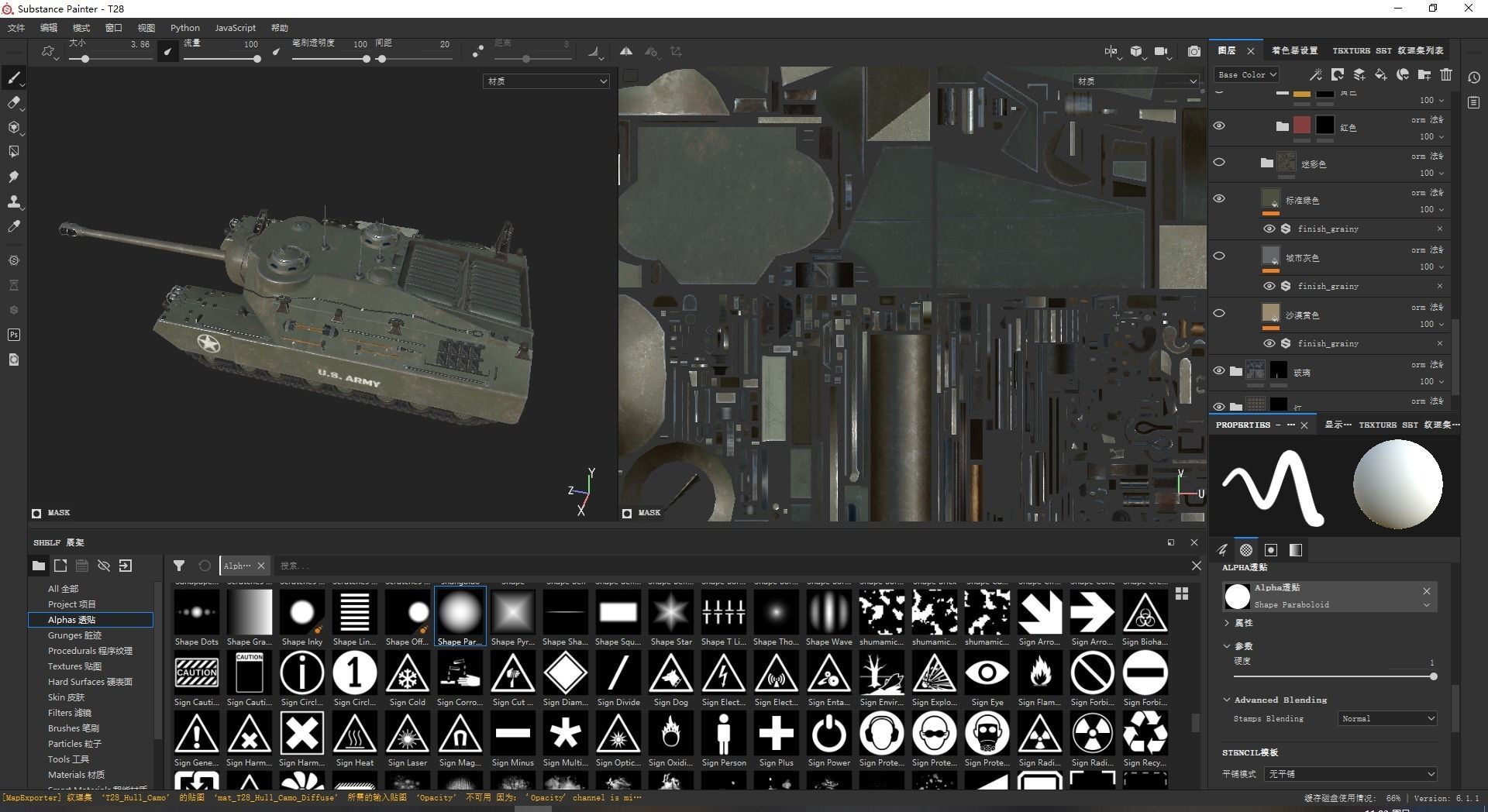This screenshot has height=812, width=1488.
Task: Select the Smudge tool
Action: 13,177
